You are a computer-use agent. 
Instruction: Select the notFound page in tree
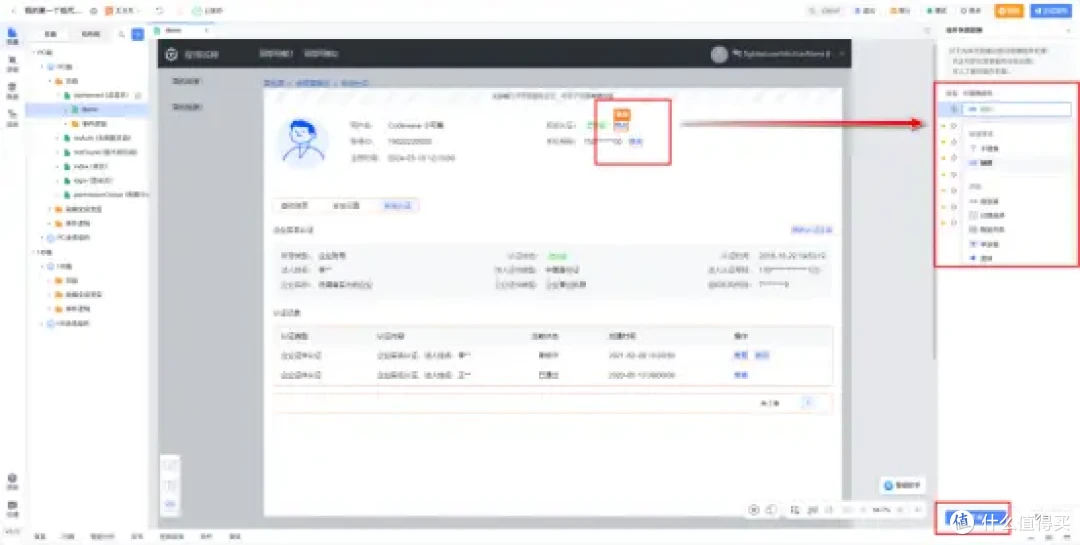103,152
